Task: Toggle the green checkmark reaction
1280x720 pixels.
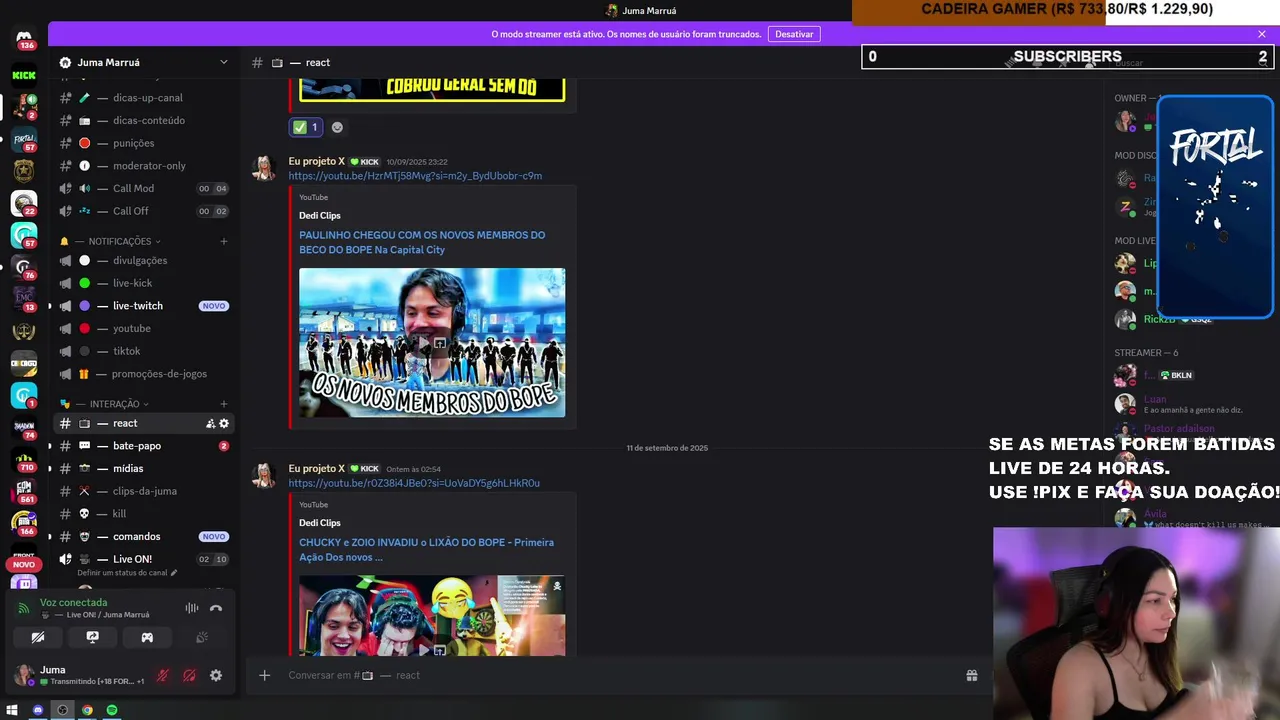Action: point(305,127)
